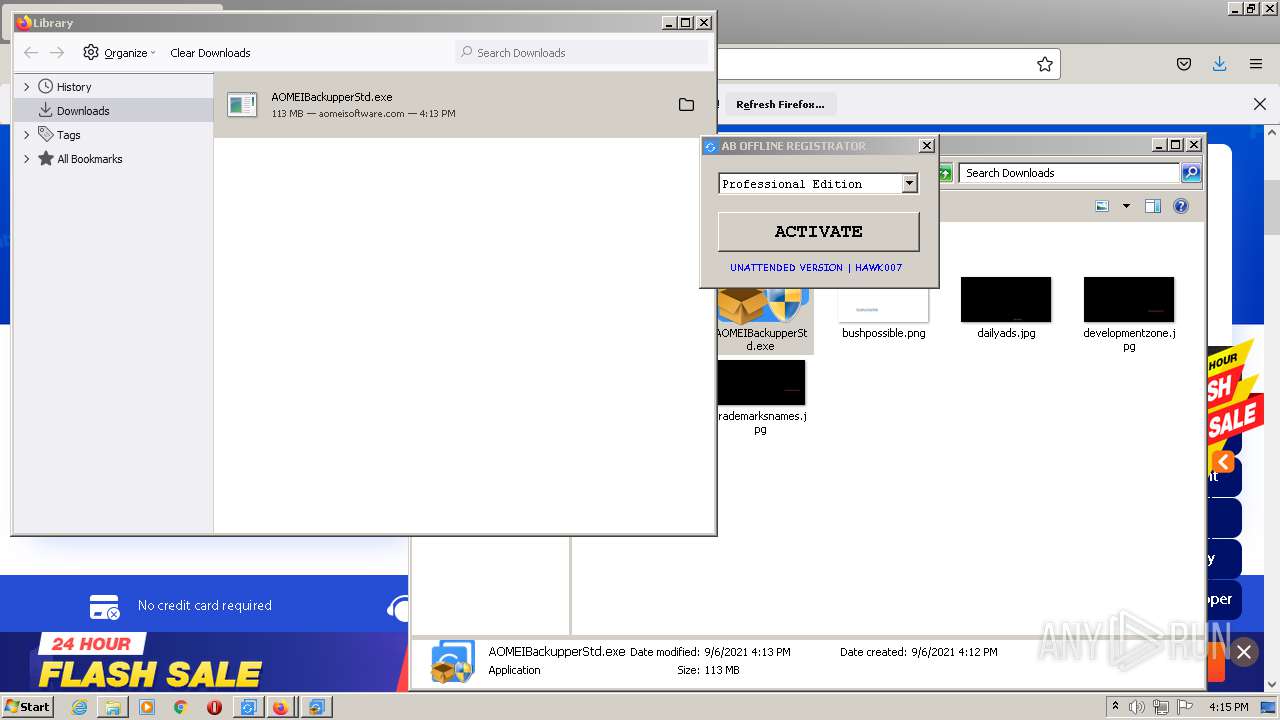
Task: Switch to AB Offline Registrator taskbar item
Action: tap(247, 707)
